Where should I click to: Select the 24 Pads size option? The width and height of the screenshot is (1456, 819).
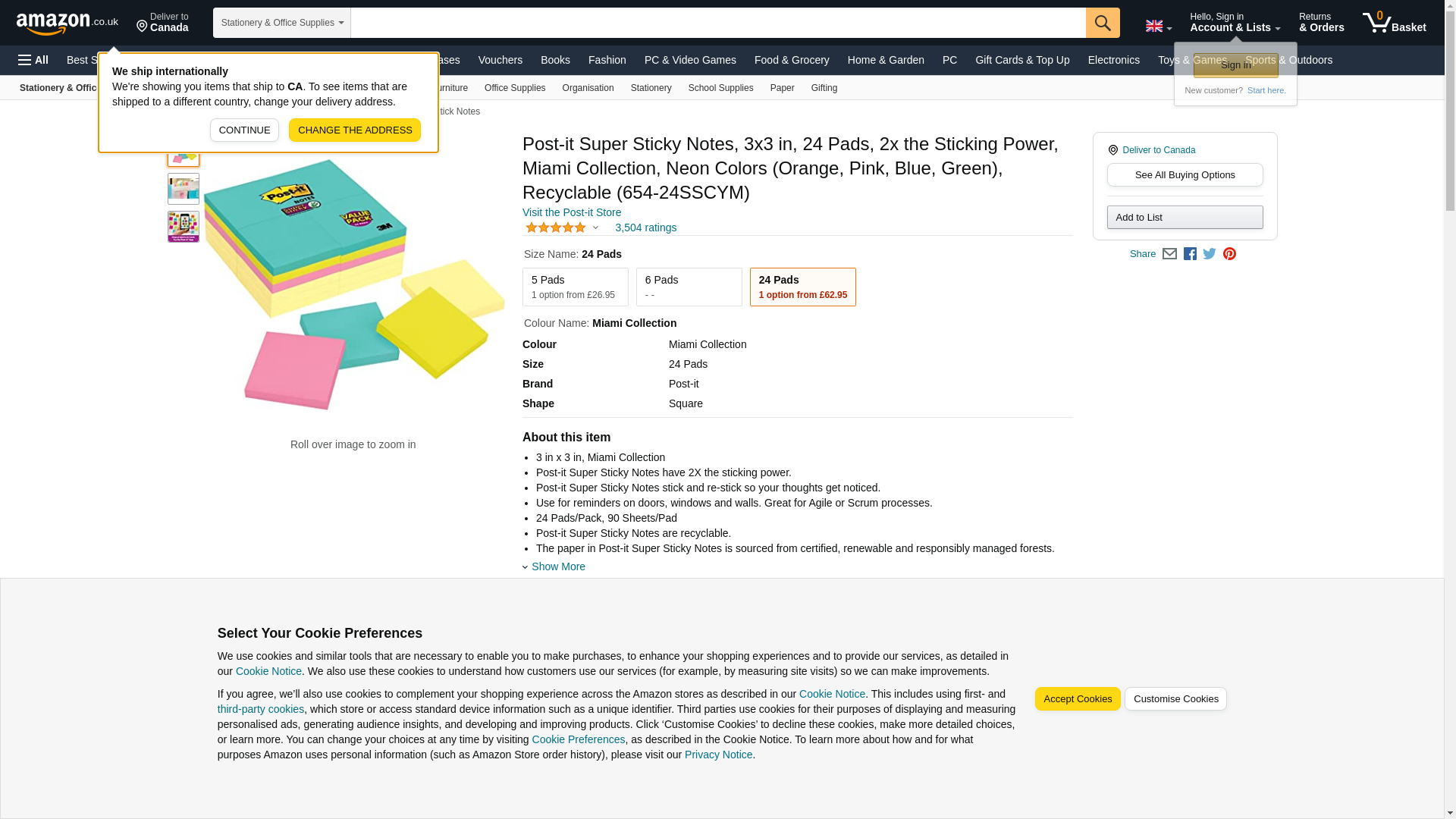(802, 287)
